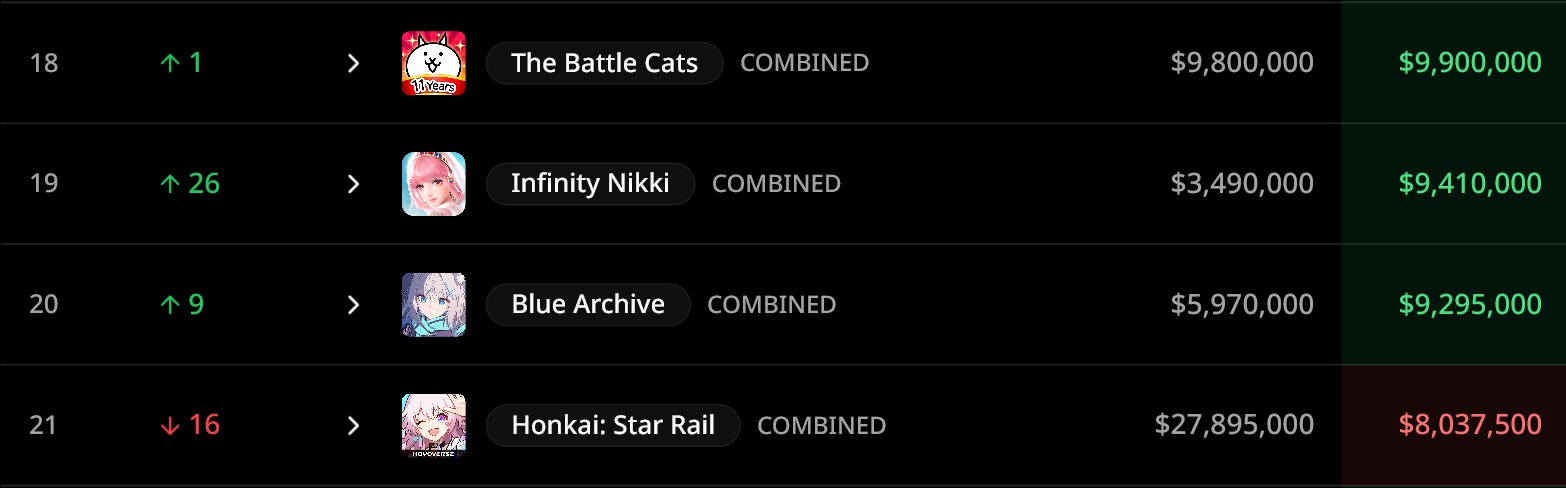Click COMBINED label next to Infinity Nikki
1566x488 pixels.
click(x=776, y=184)
